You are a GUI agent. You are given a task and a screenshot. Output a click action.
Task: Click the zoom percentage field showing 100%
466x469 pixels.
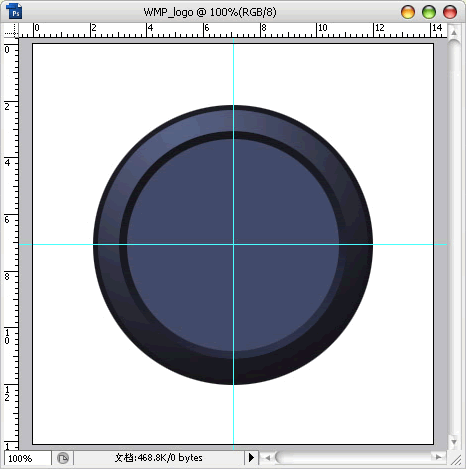(x=28, y=458)
